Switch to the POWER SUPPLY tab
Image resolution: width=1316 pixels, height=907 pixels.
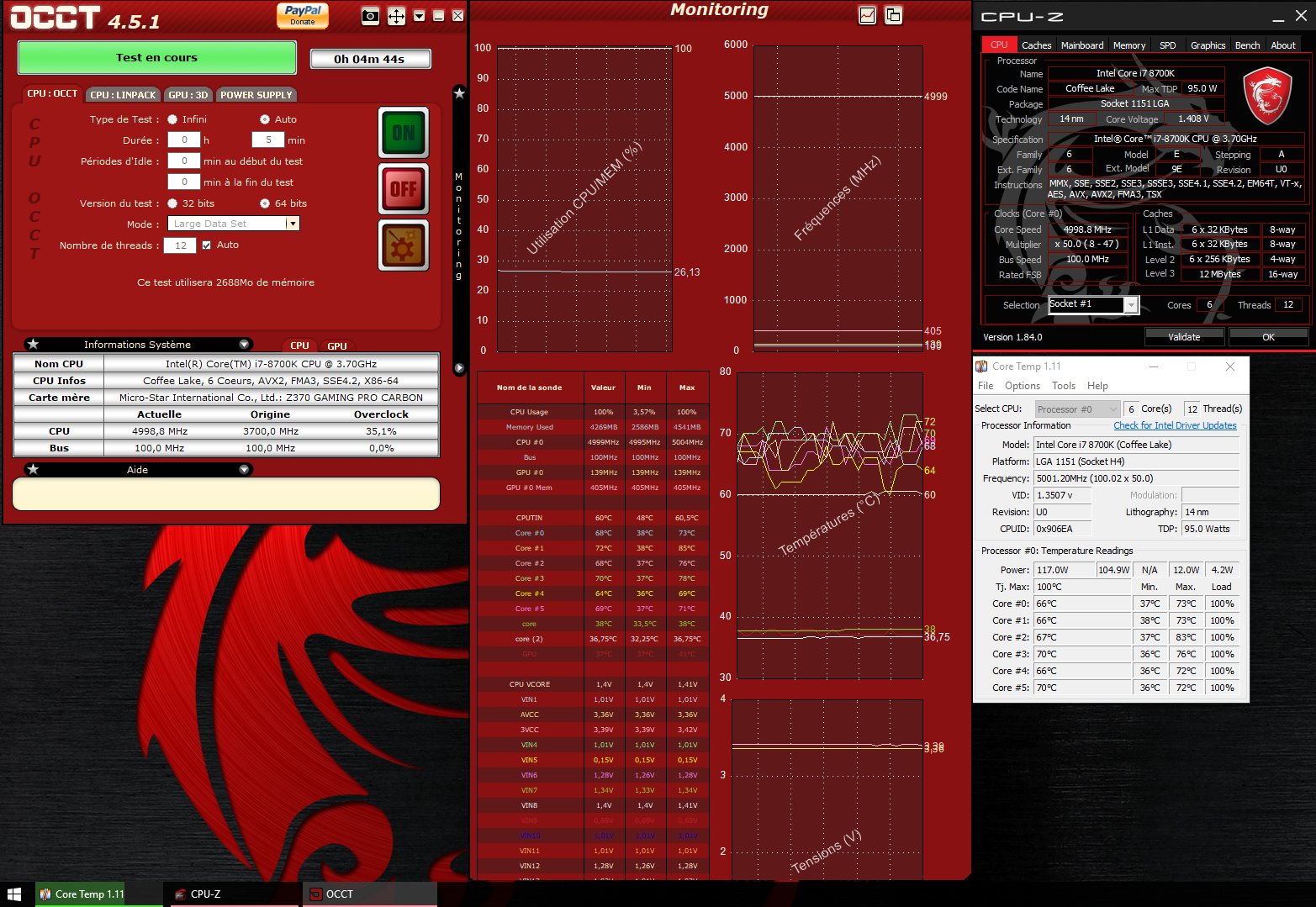click(256, 95)
